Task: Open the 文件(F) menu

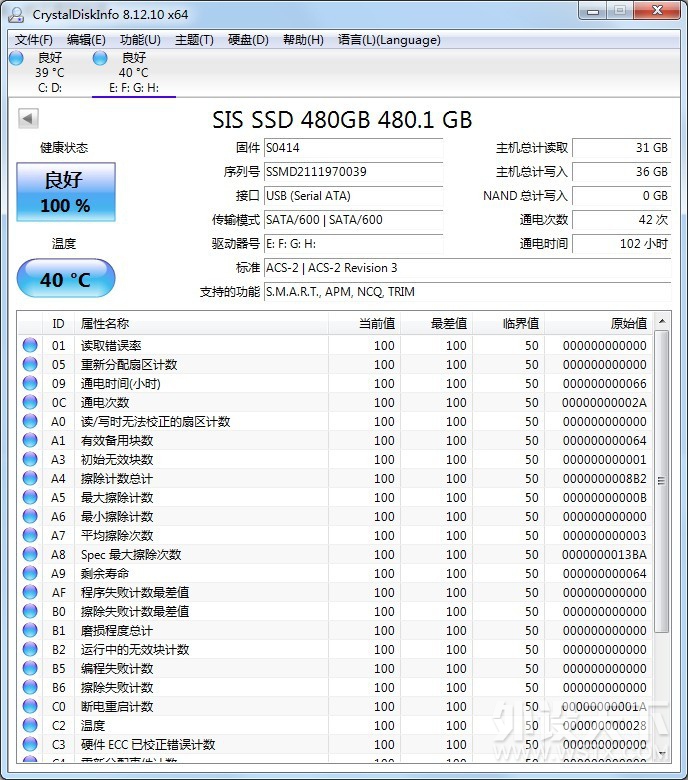Action: [x=34, y=40]
